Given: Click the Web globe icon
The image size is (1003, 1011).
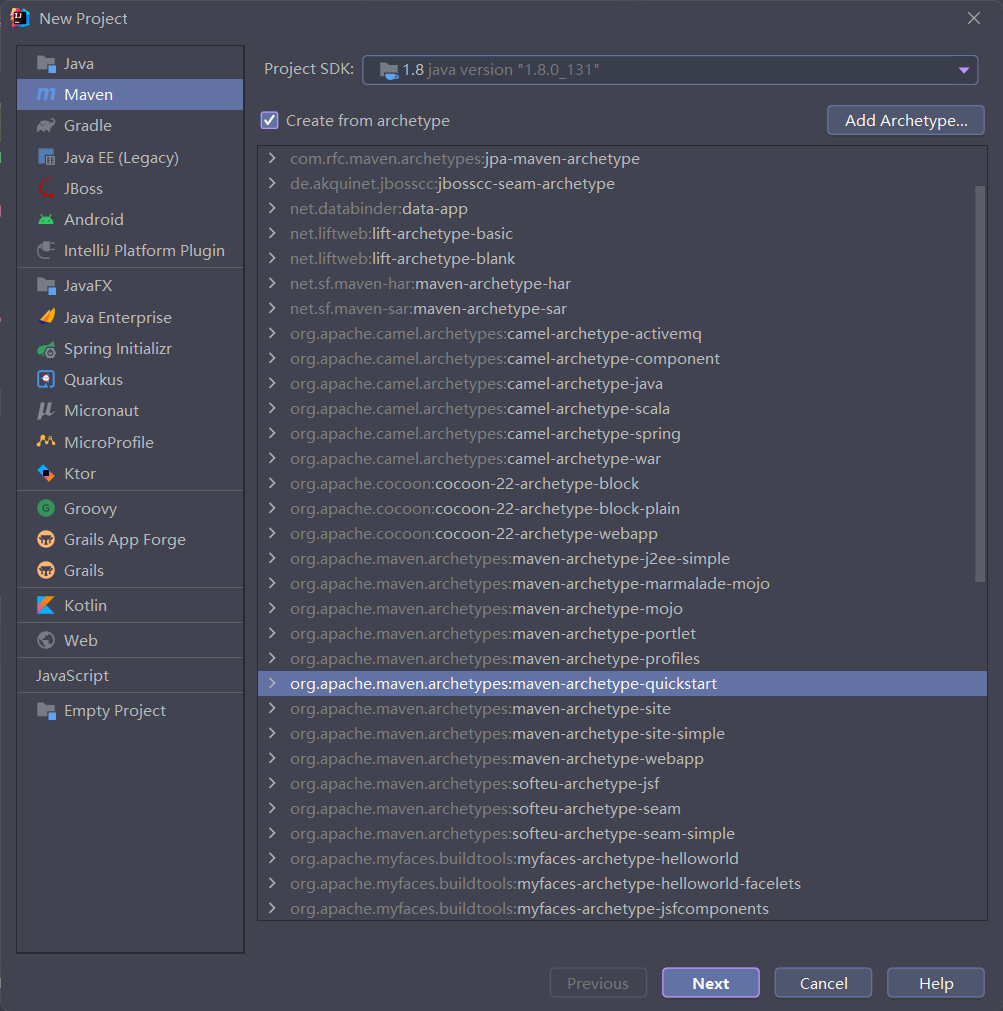Looking at the screenshot, I should coord(46,640).
